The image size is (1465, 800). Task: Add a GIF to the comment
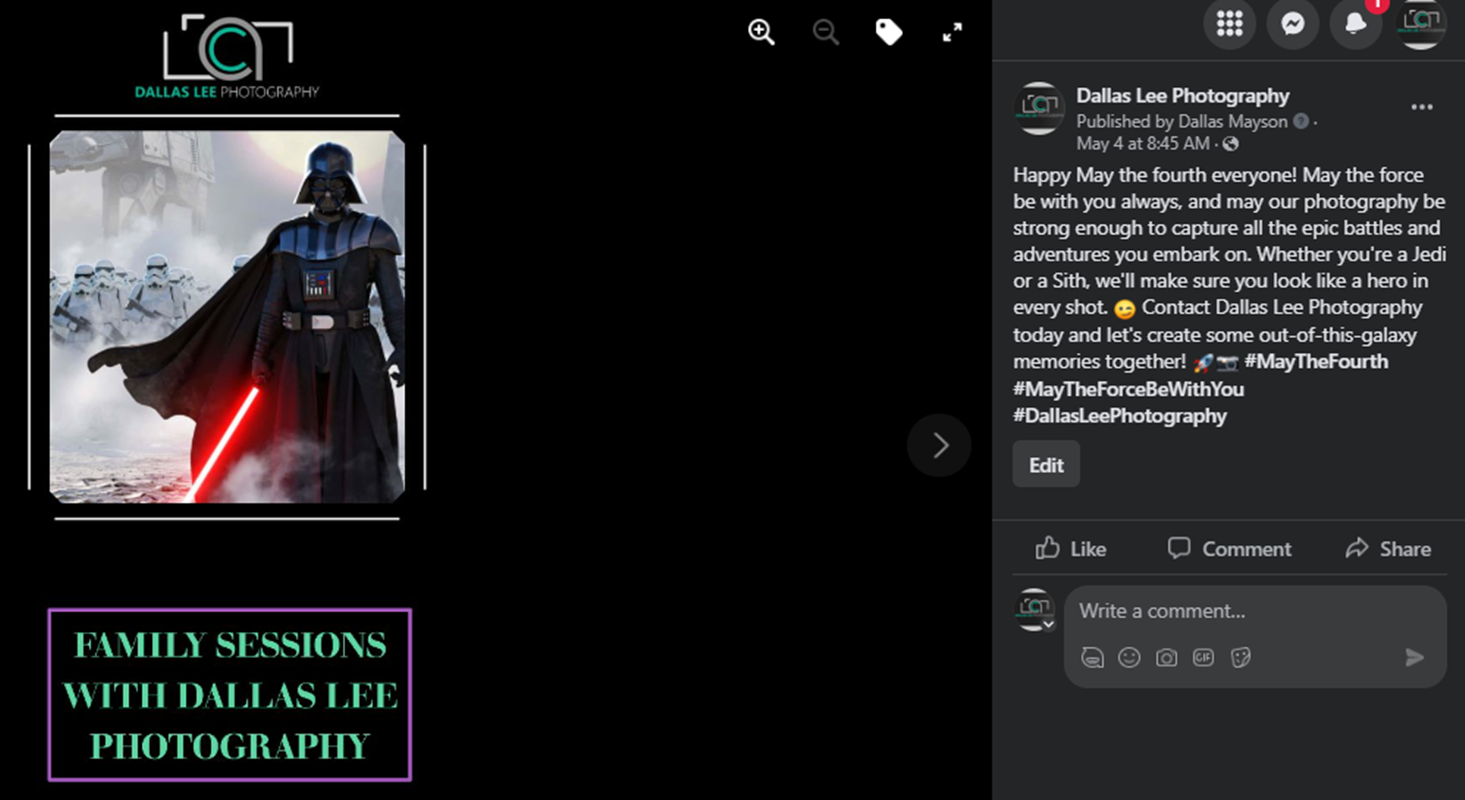1203,657
